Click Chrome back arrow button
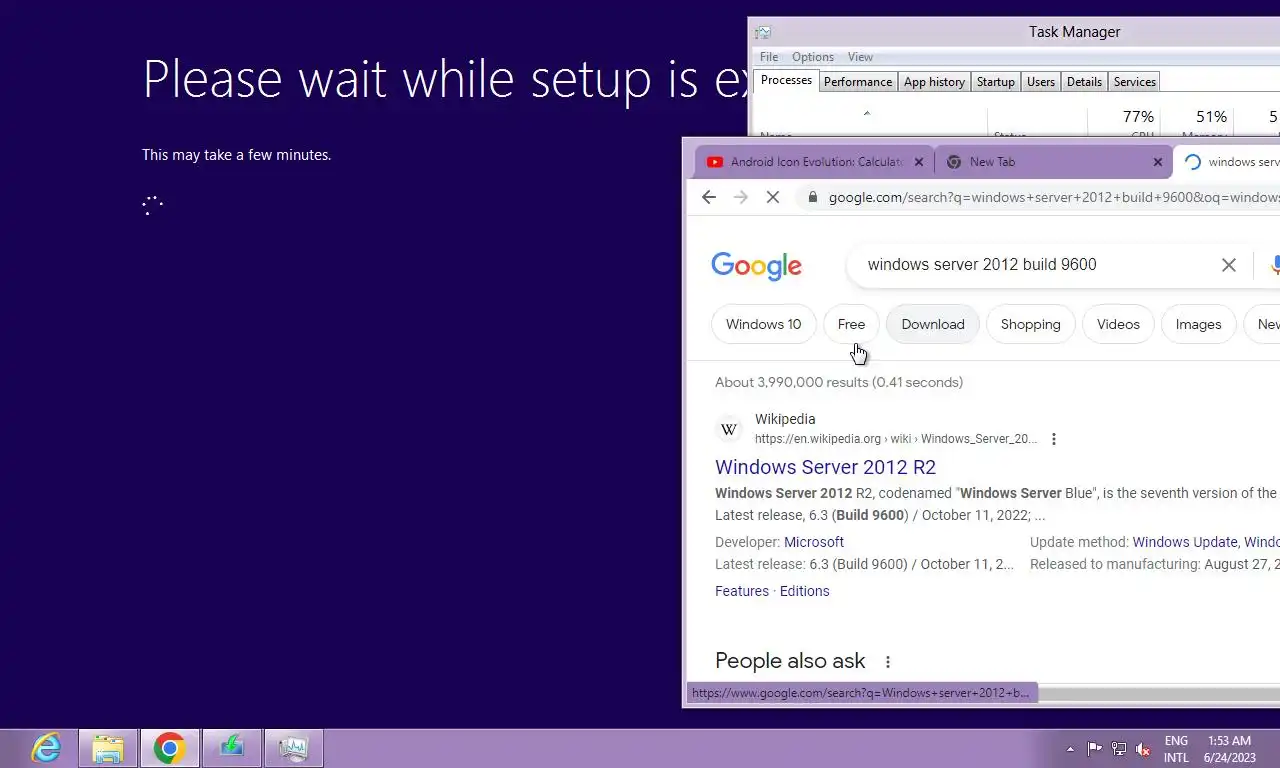The width and height of the screenshot is (1280, 768). coord(709,197)
